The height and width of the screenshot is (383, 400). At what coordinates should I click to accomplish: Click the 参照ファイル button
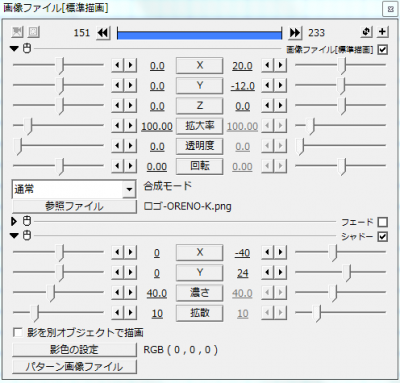(x=74, y=206)
